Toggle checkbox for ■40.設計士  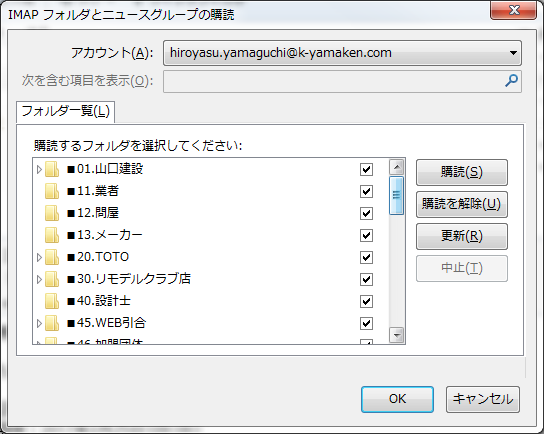366,301
